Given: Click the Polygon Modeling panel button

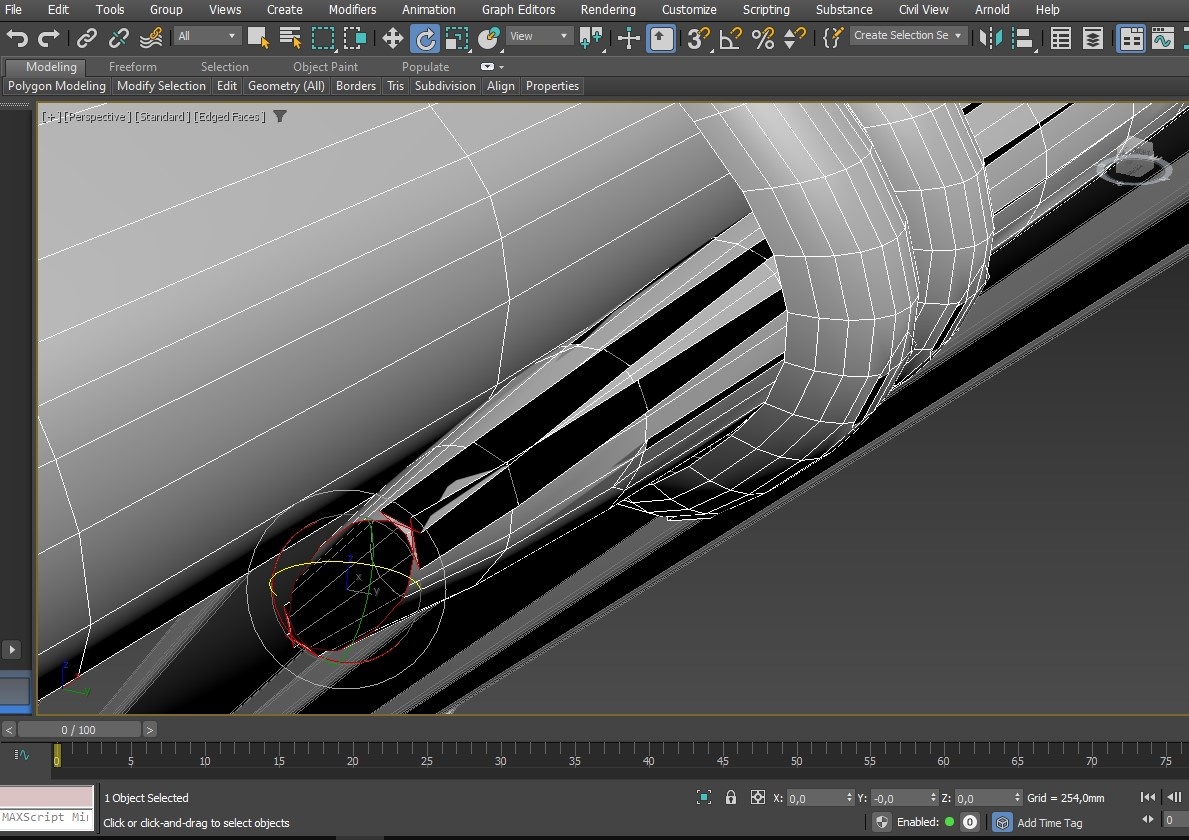Looking at the screenshot, I should point(57,86).
